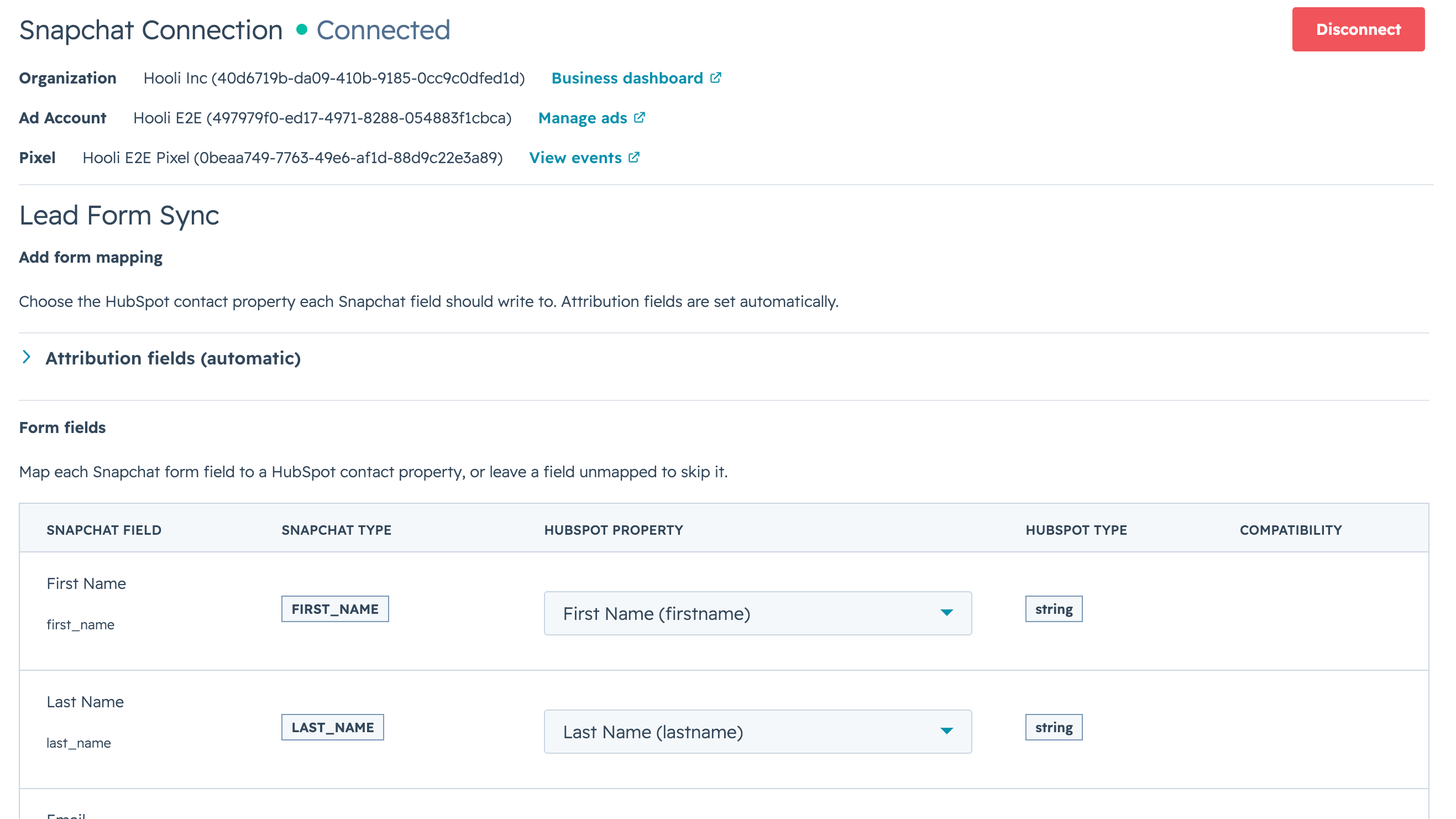Click the LAST_NAME type badge
The height and width of the screenshot is (819, 1456).
click(x=332, y=727)
